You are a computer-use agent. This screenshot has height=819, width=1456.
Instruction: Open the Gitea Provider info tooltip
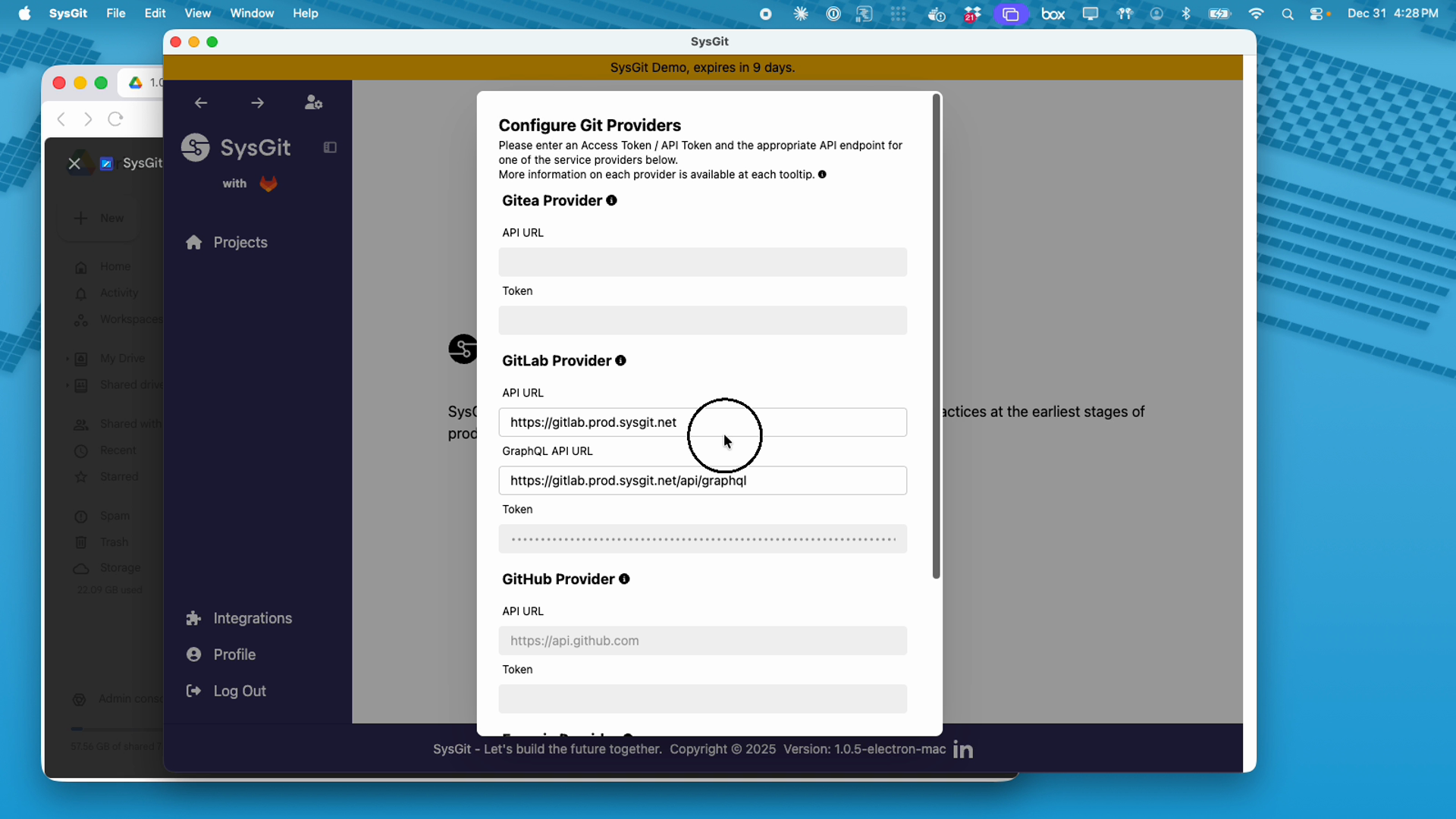(x=611, y=200)
